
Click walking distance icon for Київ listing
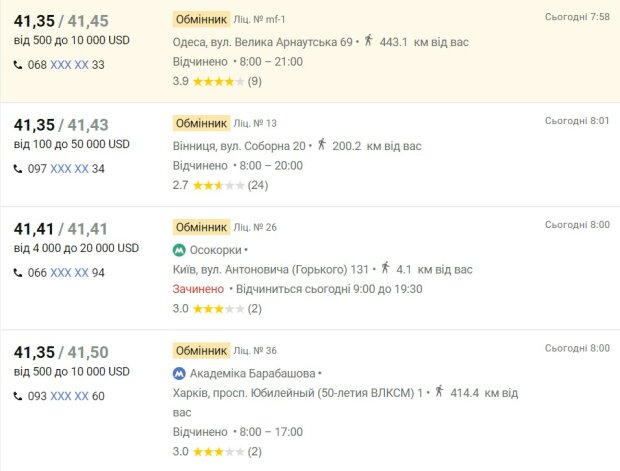(386, 268)
